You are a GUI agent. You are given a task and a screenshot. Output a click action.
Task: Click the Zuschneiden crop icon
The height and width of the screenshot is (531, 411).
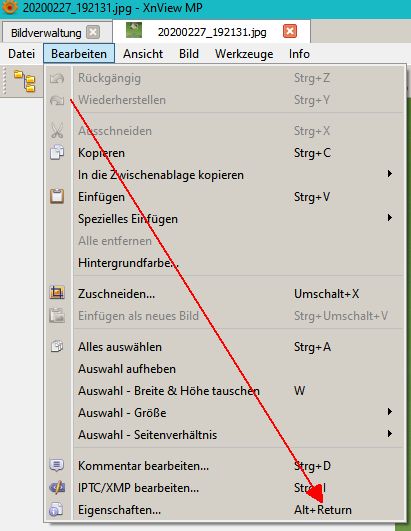pos(57,293)
